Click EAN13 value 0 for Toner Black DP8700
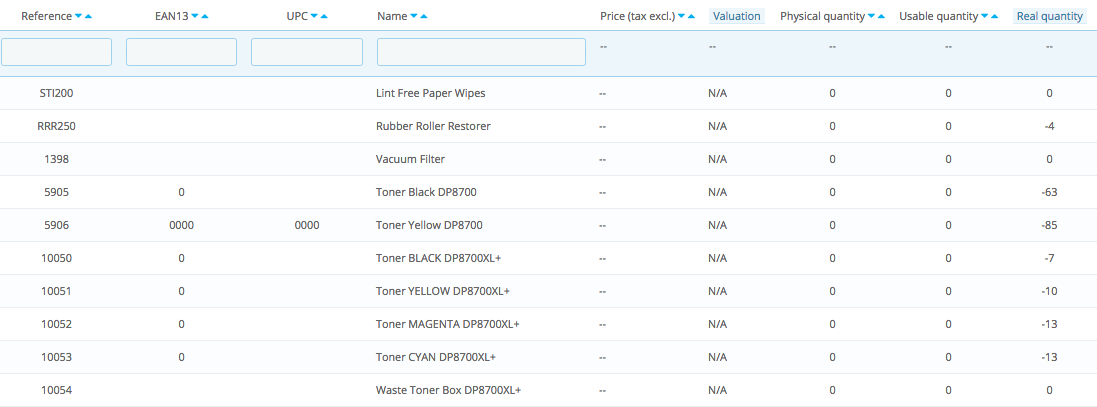This screenshot has height=407, width=1097. pos(181,192)
